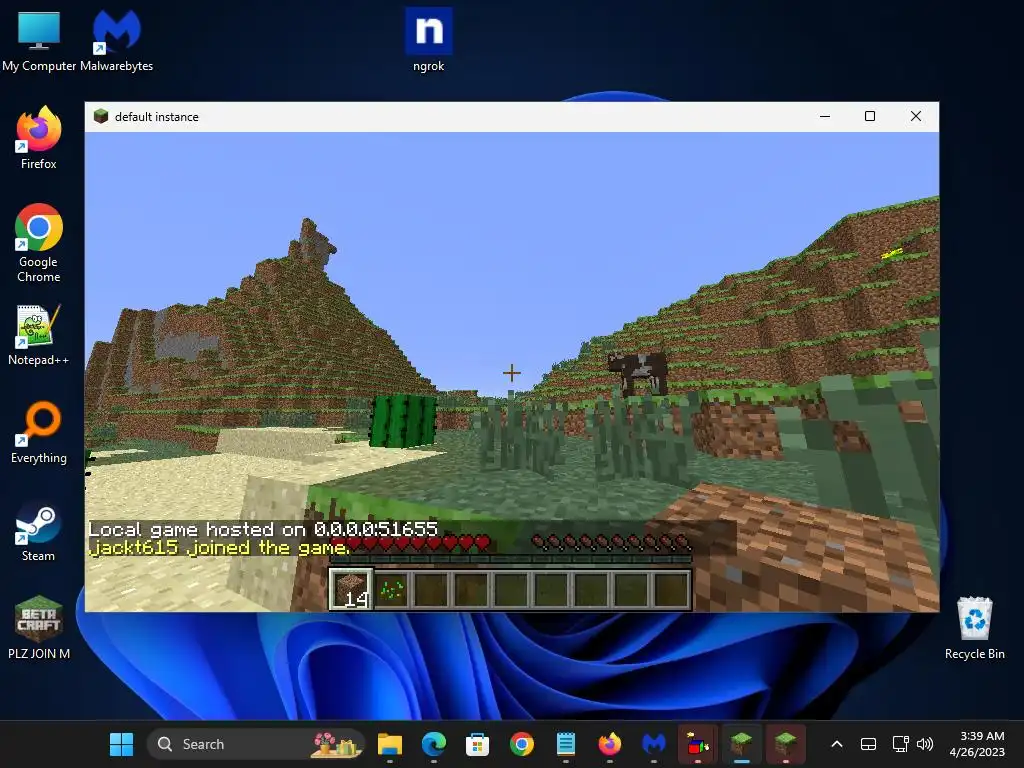Expand the system tray hidden icons chevron
The image size is (1024, 768).
(837, 744)
